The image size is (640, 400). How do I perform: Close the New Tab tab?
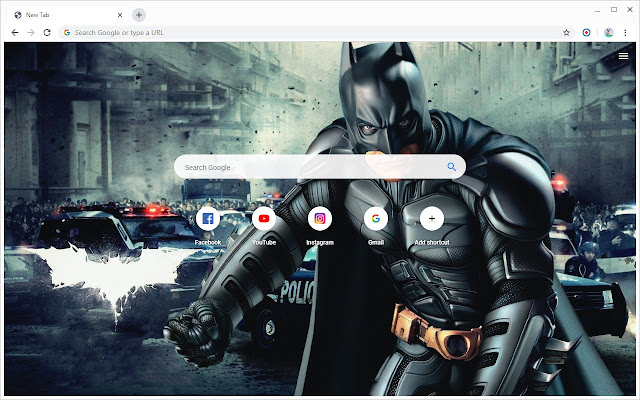pos(120,15)
